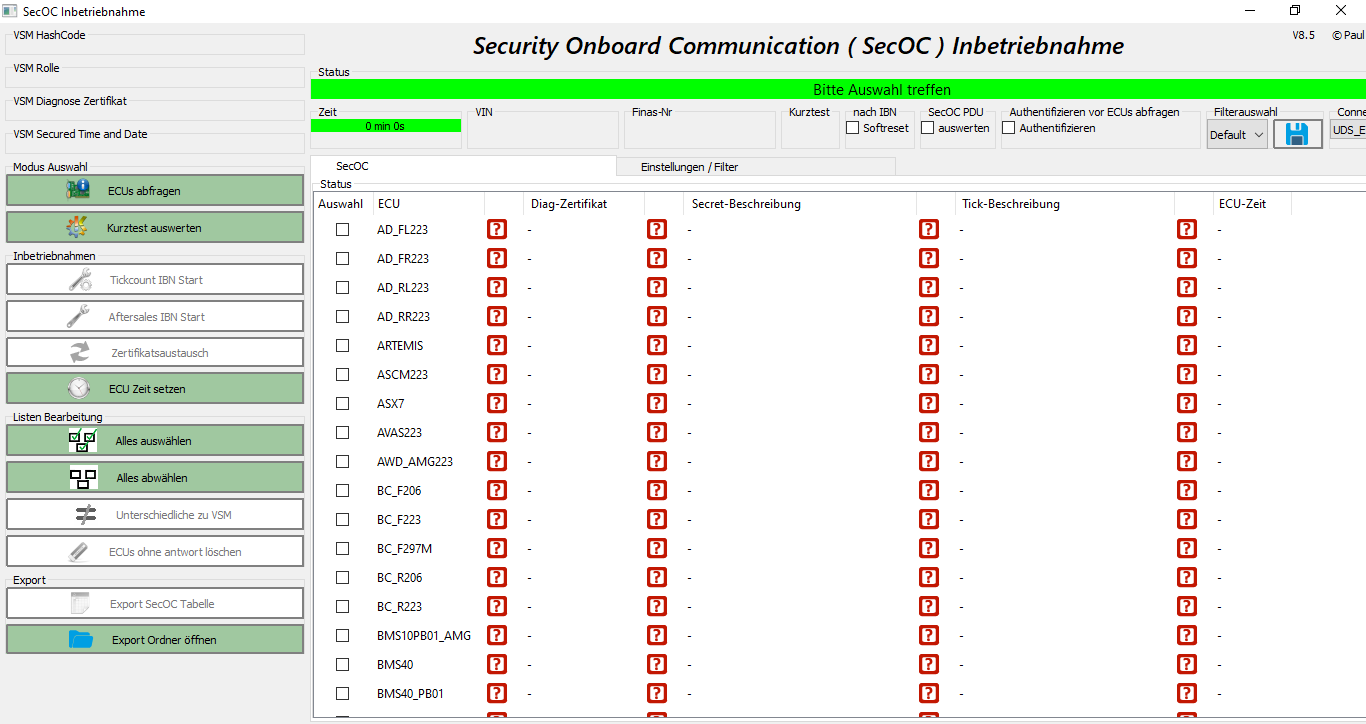Check the Authentifizieren checkbox
Screen dimensions: 1366x724
[1009, 128]
